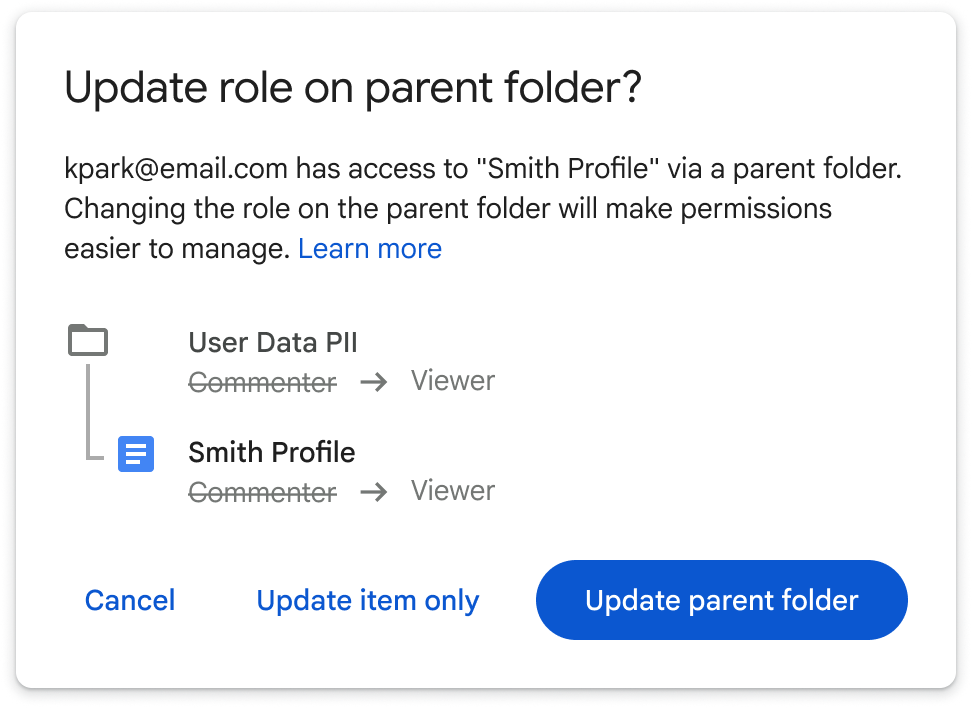Click the sentence about permissions easier to manage
This screenshot has height=708, width=972.
pyautogui.click(x=448, y=210)
